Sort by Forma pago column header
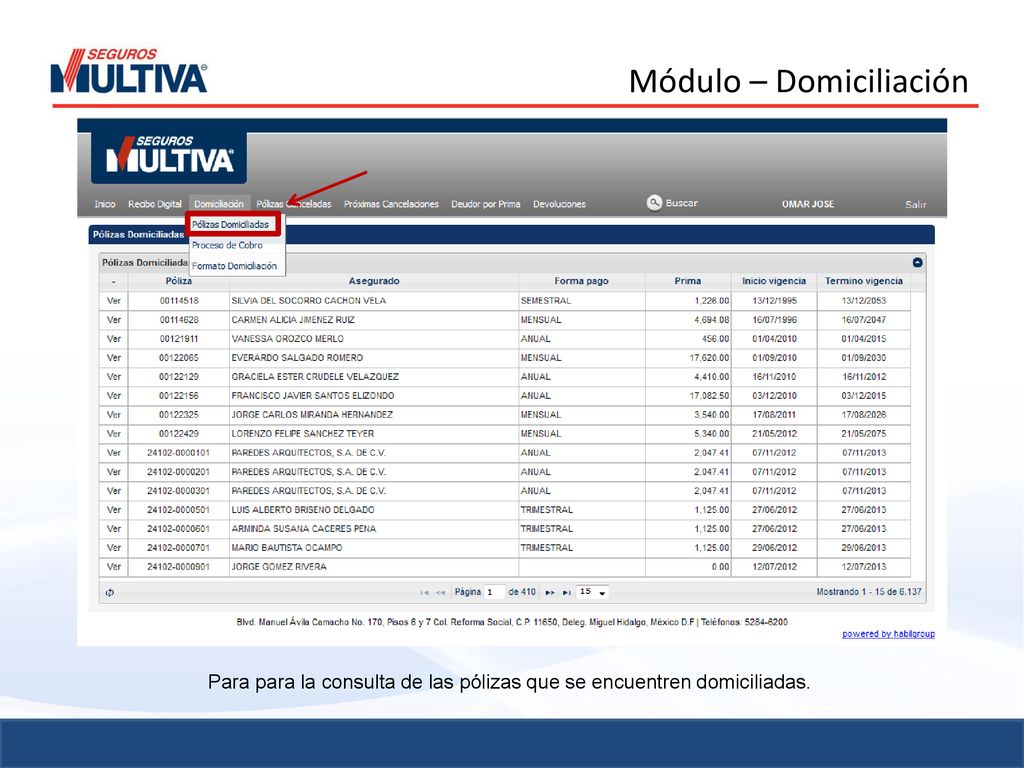 click(x=581, y=281)
